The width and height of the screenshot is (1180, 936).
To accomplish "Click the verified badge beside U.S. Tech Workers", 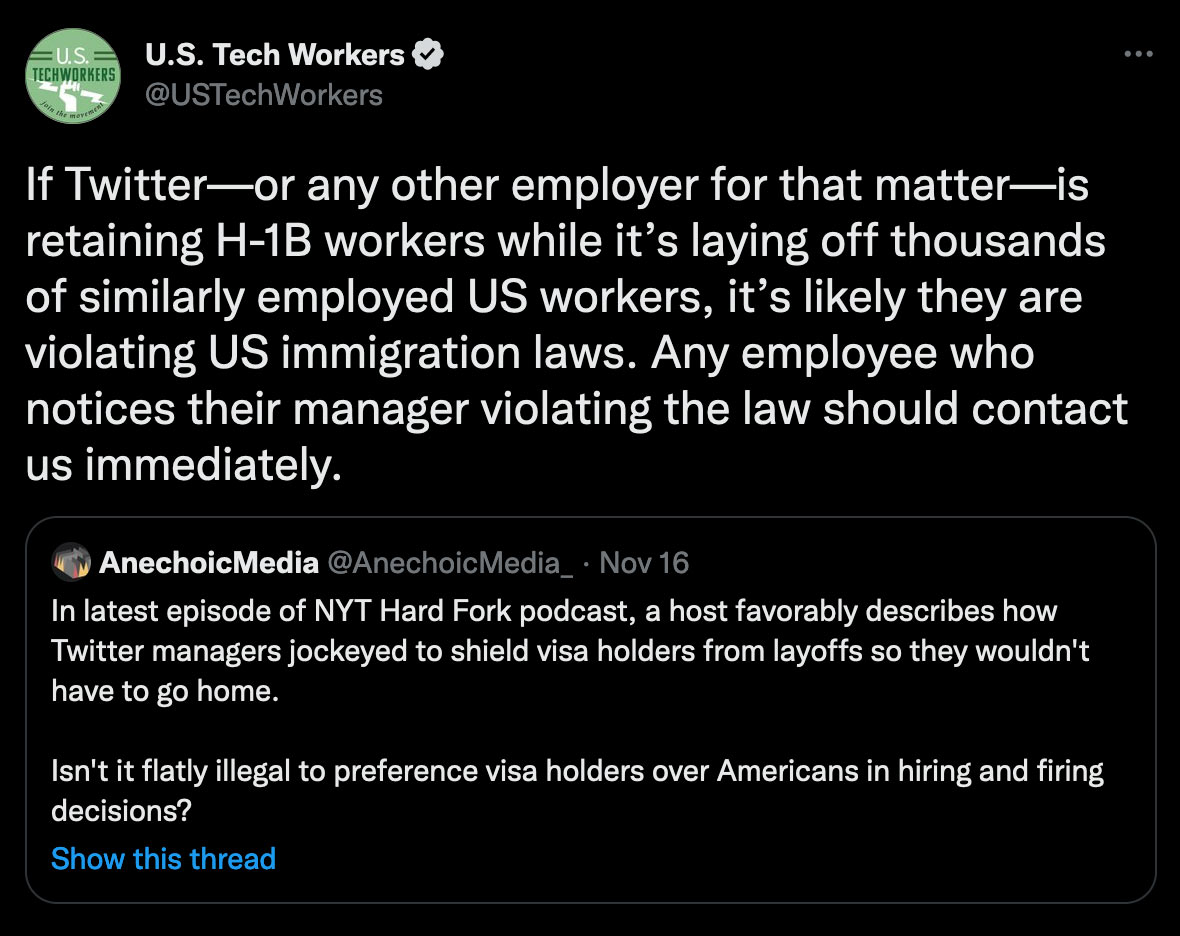I will coord(429,55).
